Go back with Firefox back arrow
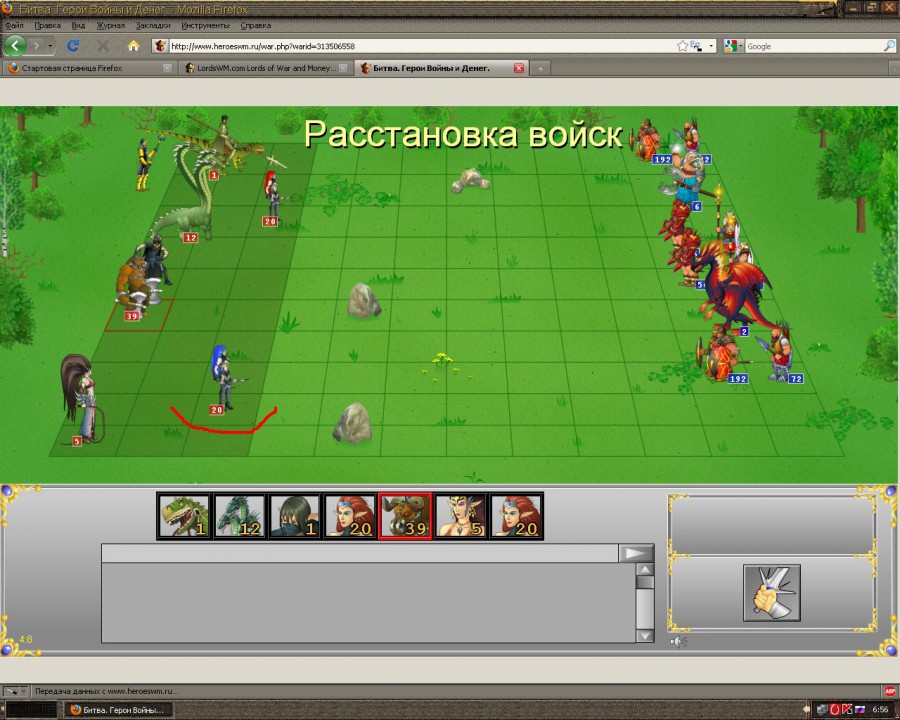This screenshot has width=900, height=720. pos(15,45)
